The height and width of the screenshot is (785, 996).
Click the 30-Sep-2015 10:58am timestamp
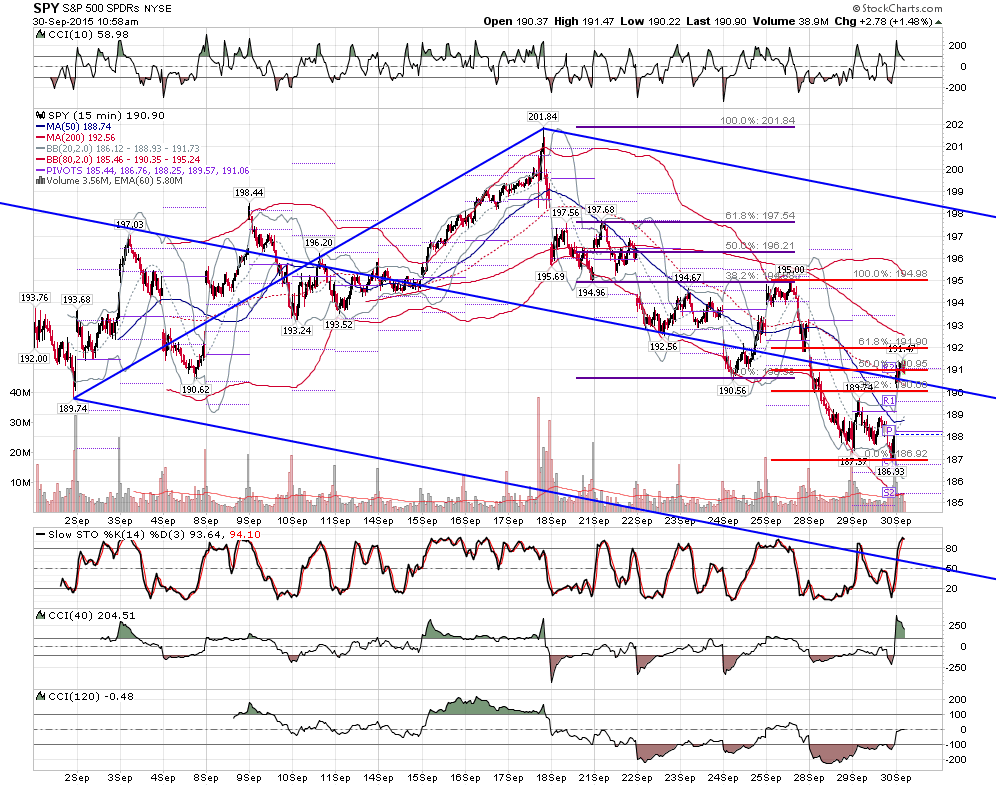click(86, 22)
